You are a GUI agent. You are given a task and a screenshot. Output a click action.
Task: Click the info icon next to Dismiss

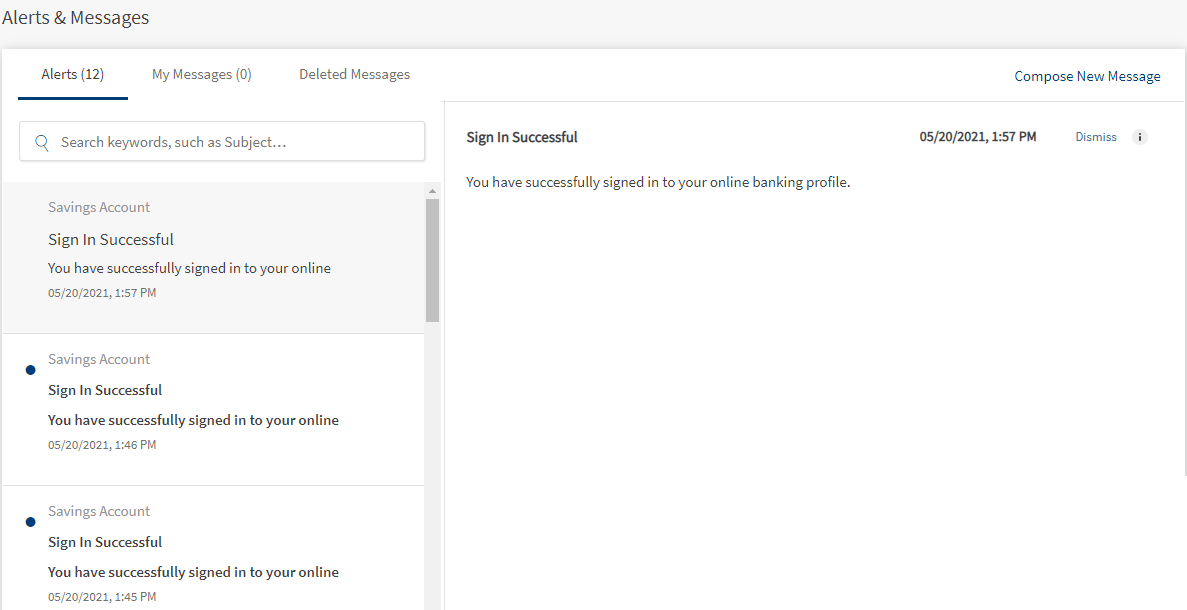point(1140,137)
